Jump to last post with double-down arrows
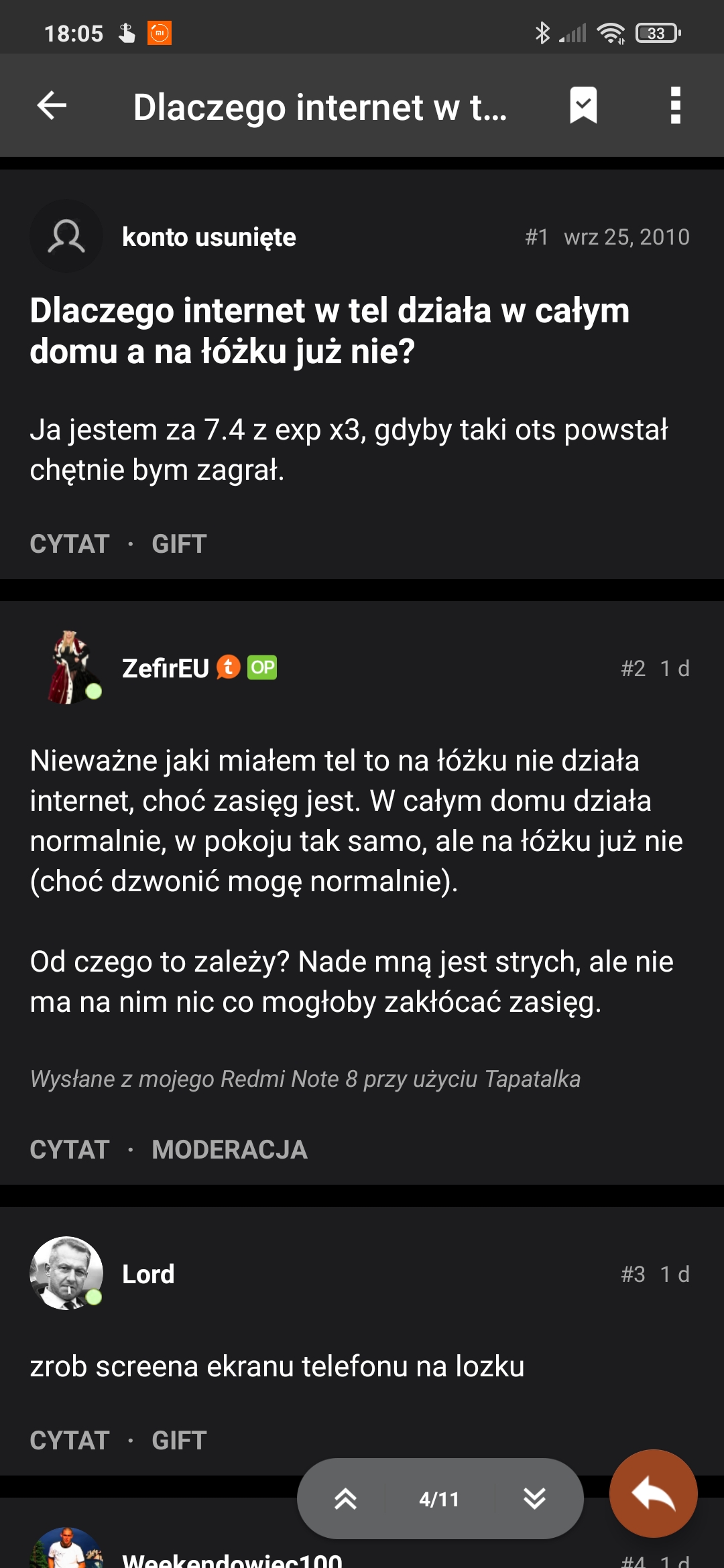Image resolution: width=724 pixels, height=1568 pixels. [x=534, y=1498]
